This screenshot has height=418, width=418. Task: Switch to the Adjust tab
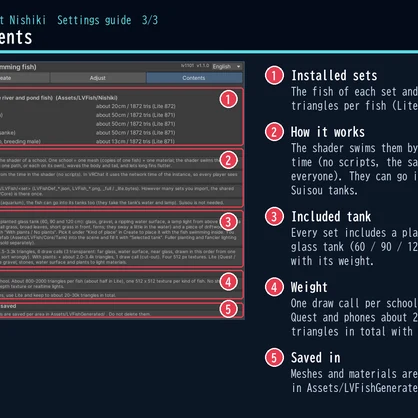97,78
